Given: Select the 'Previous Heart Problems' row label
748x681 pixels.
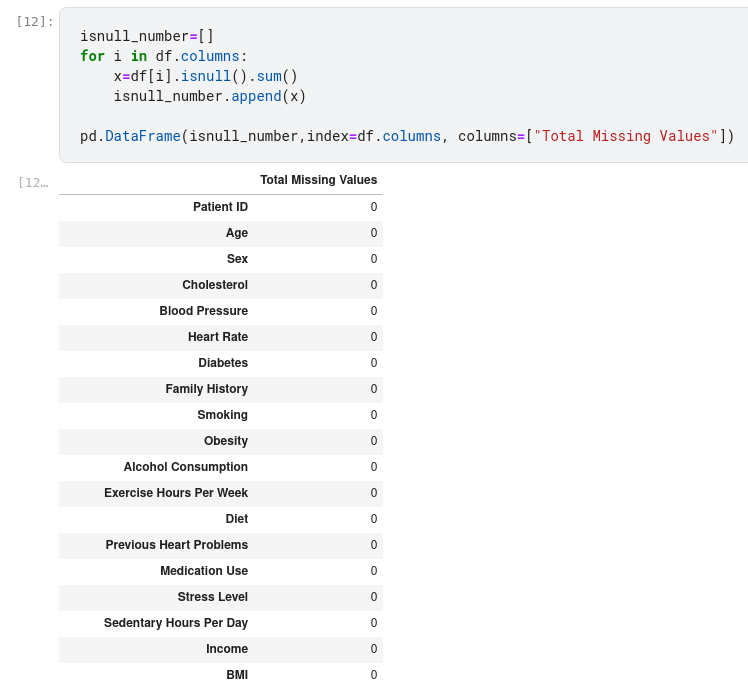Looking at the screenshot, I should click(176, 545).
